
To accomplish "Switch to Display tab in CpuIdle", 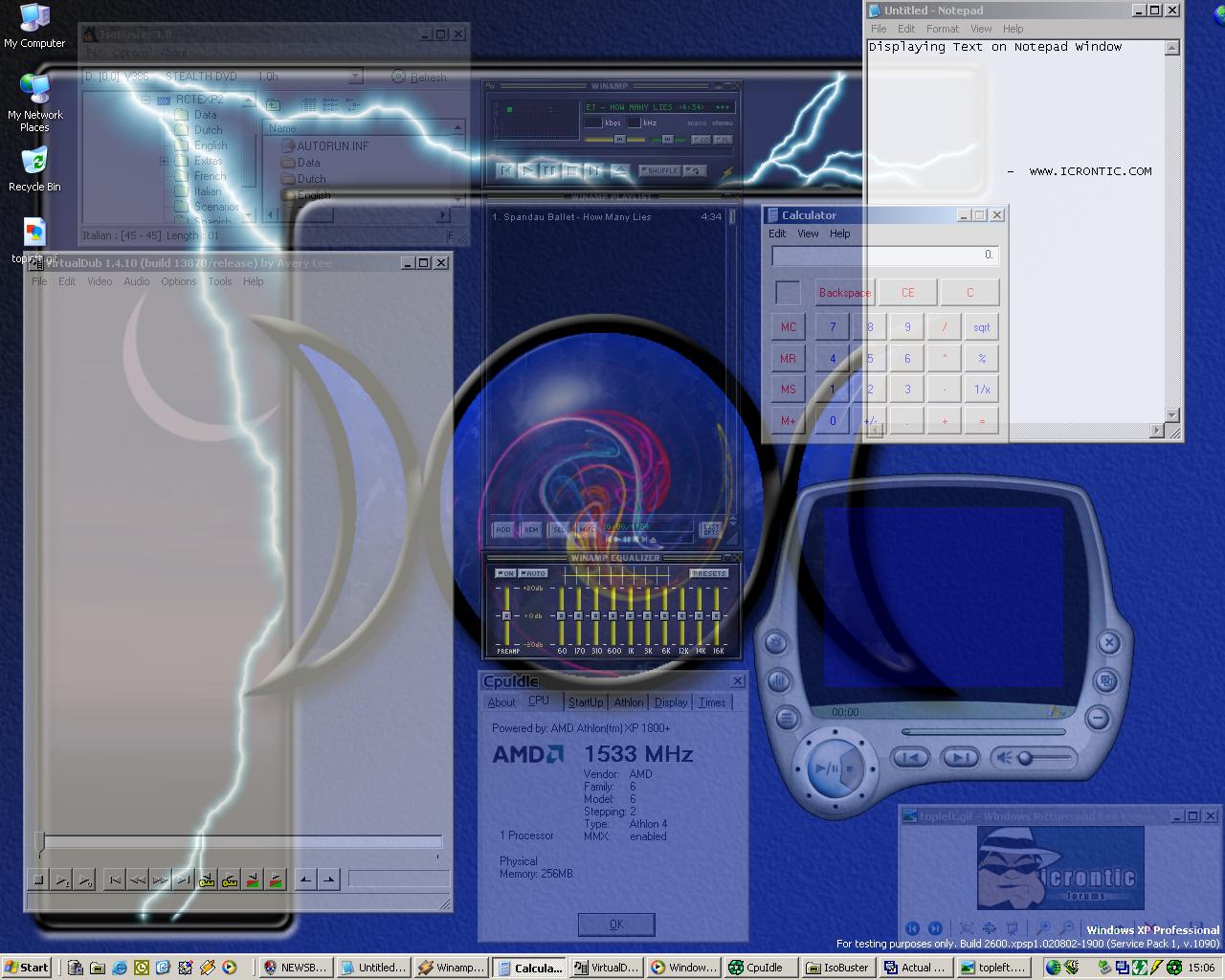I will coord(671,702).
